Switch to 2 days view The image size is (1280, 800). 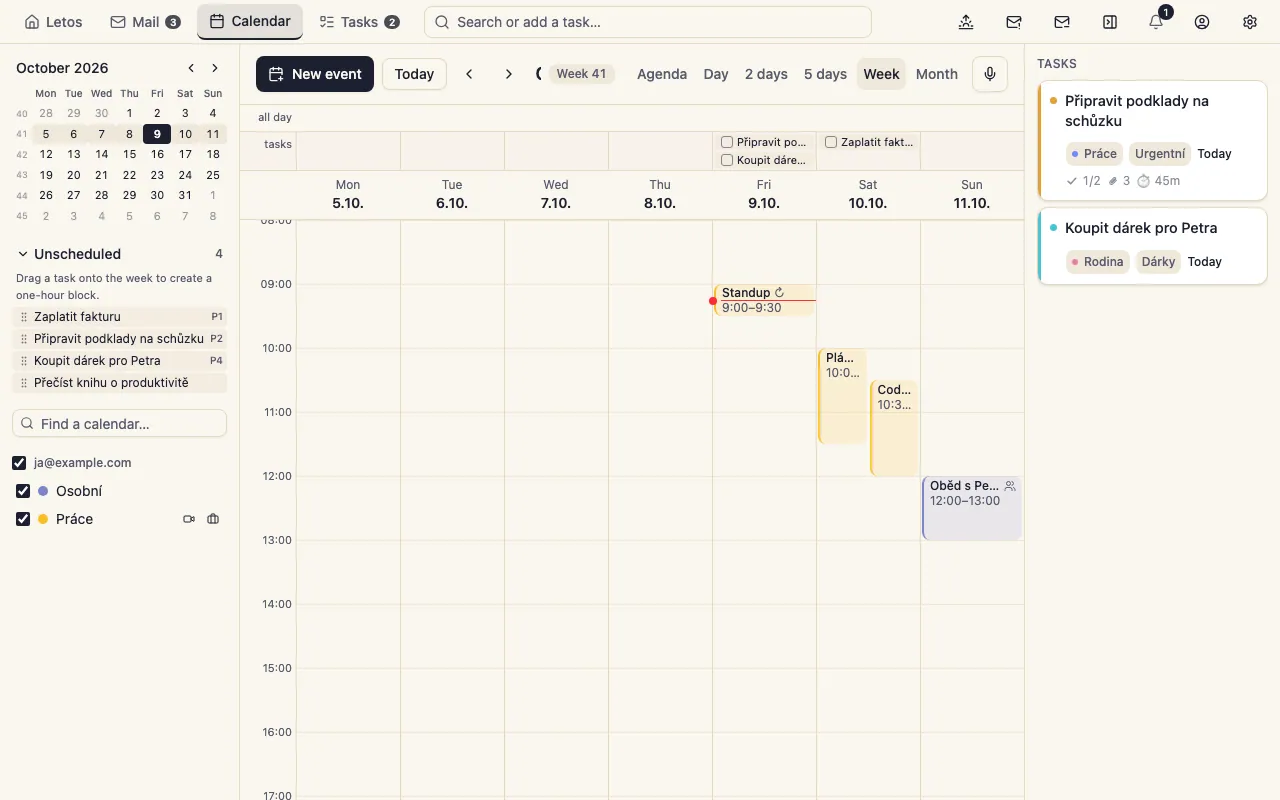[x=766, y=74]
